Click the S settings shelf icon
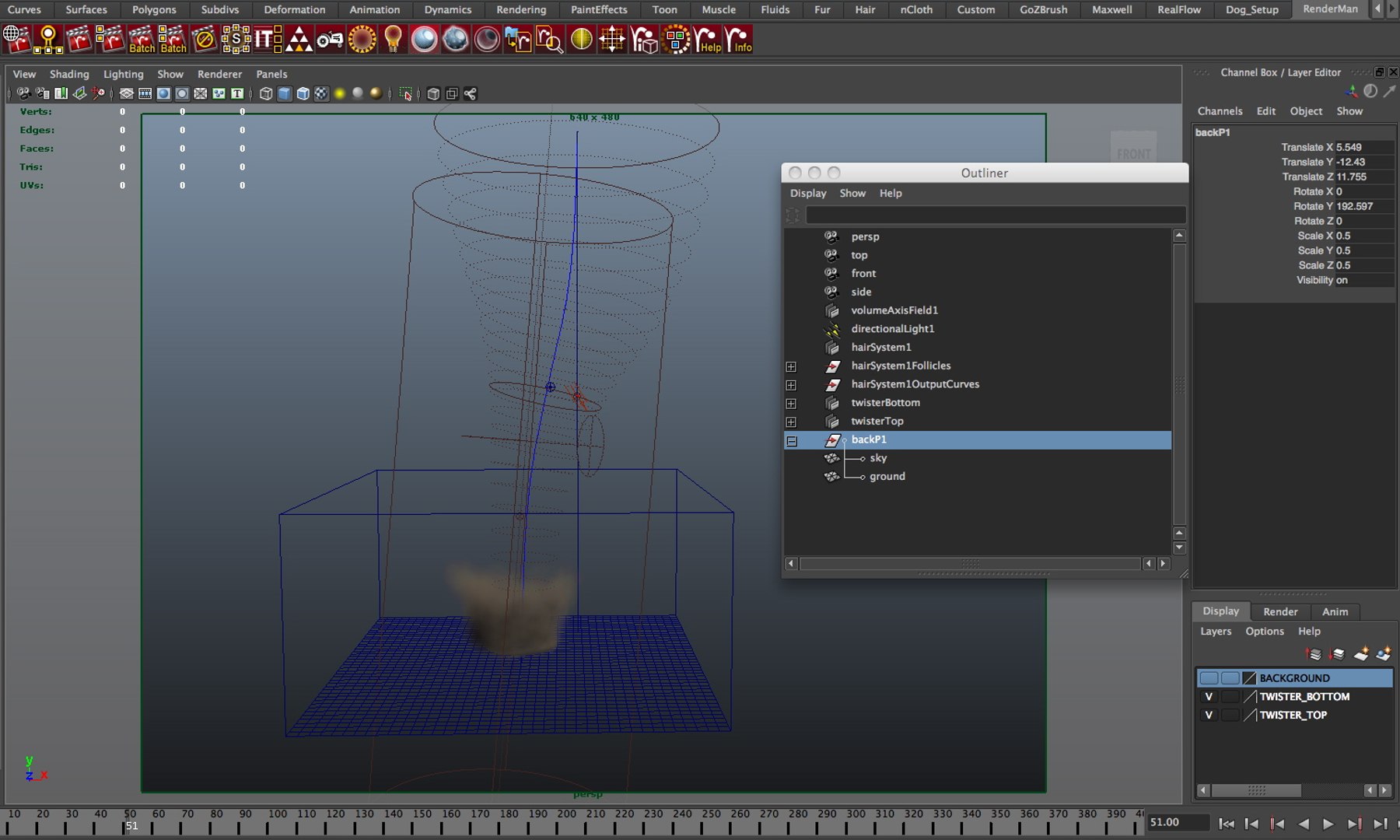The image size is (1400, 840). [236, 39]
